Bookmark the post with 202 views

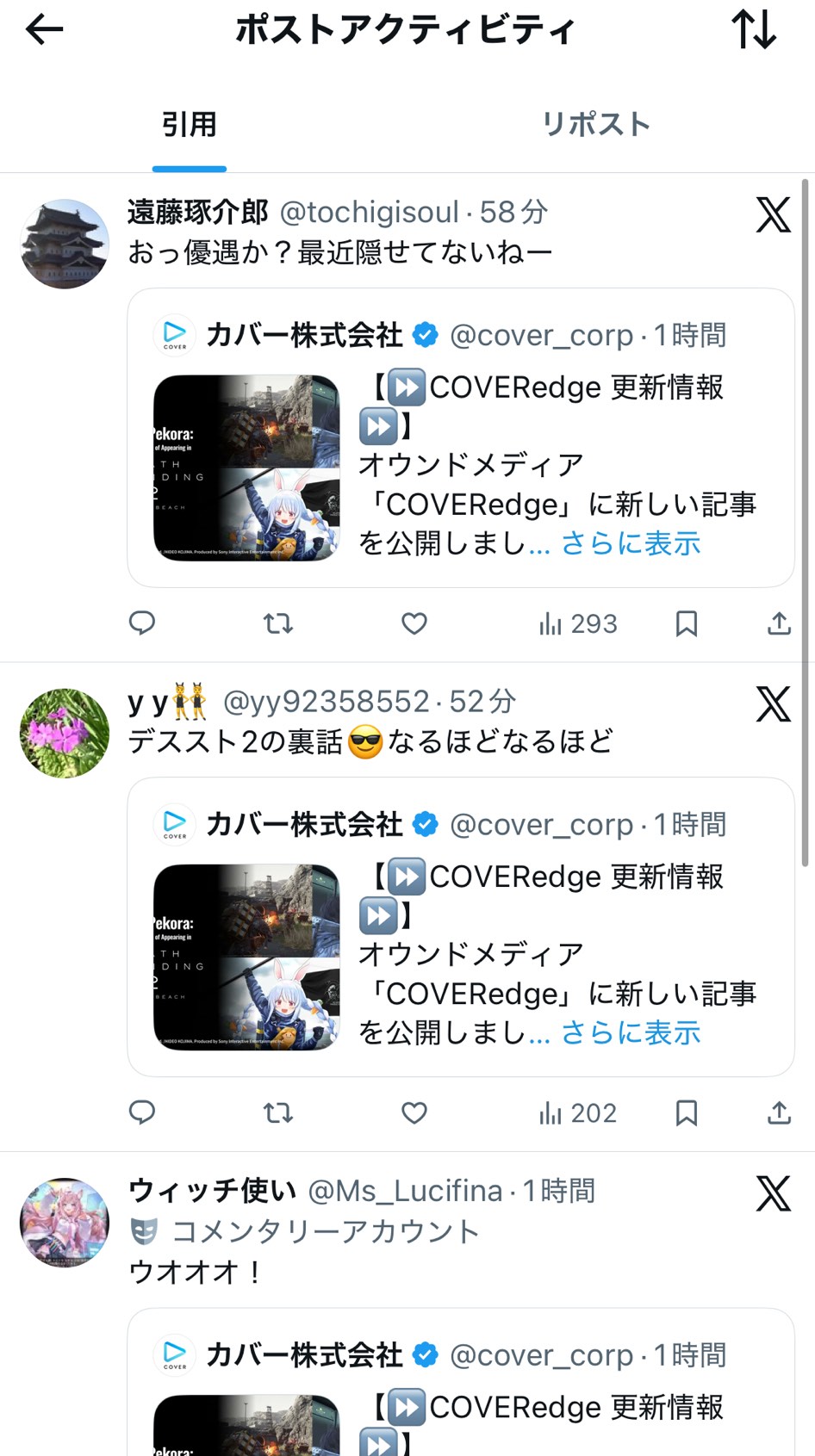[x=687, y=1112]
